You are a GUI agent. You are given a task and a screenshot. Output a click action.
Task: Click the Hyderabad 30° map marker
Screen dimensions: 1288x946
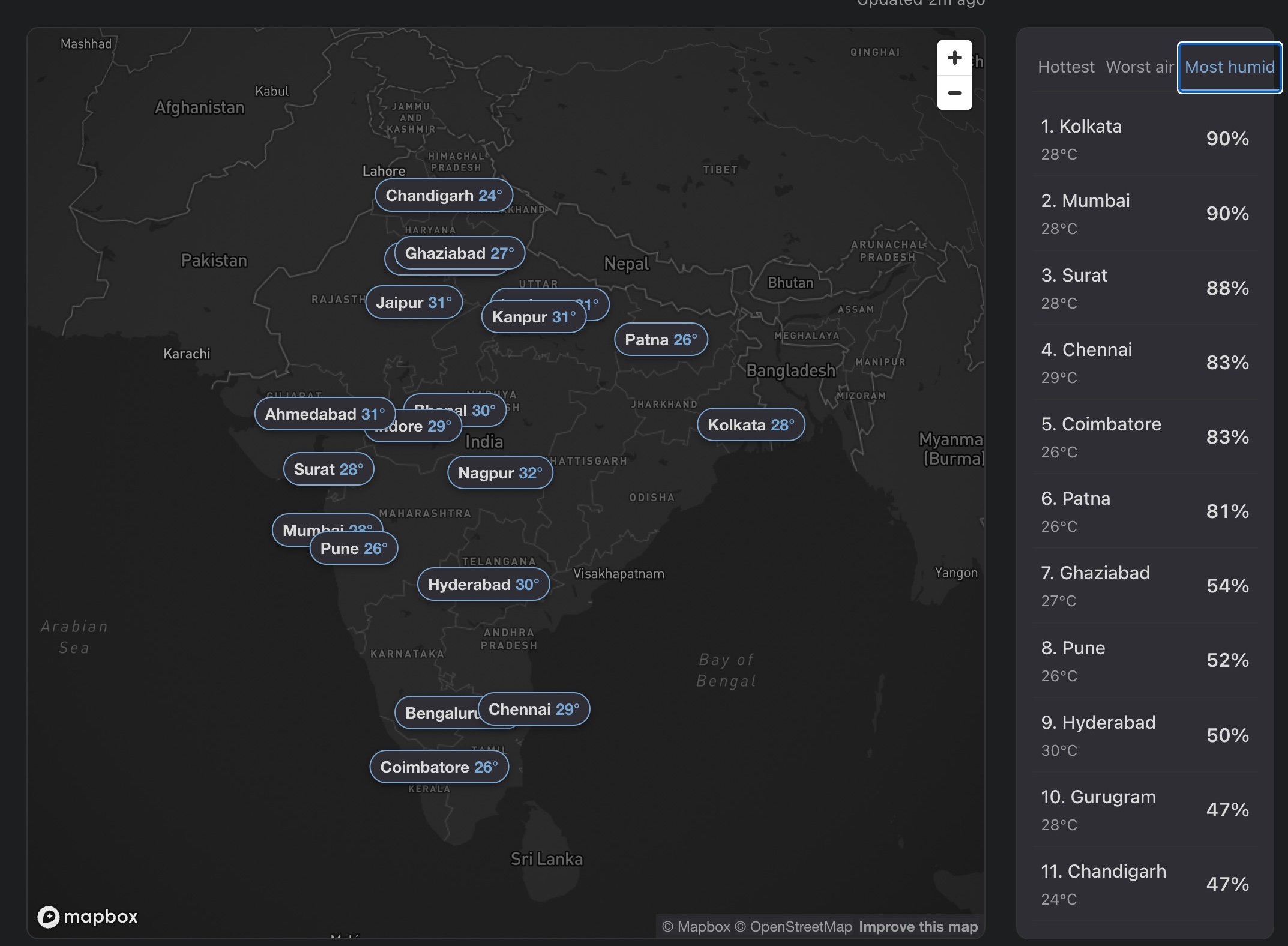point(483,585)
